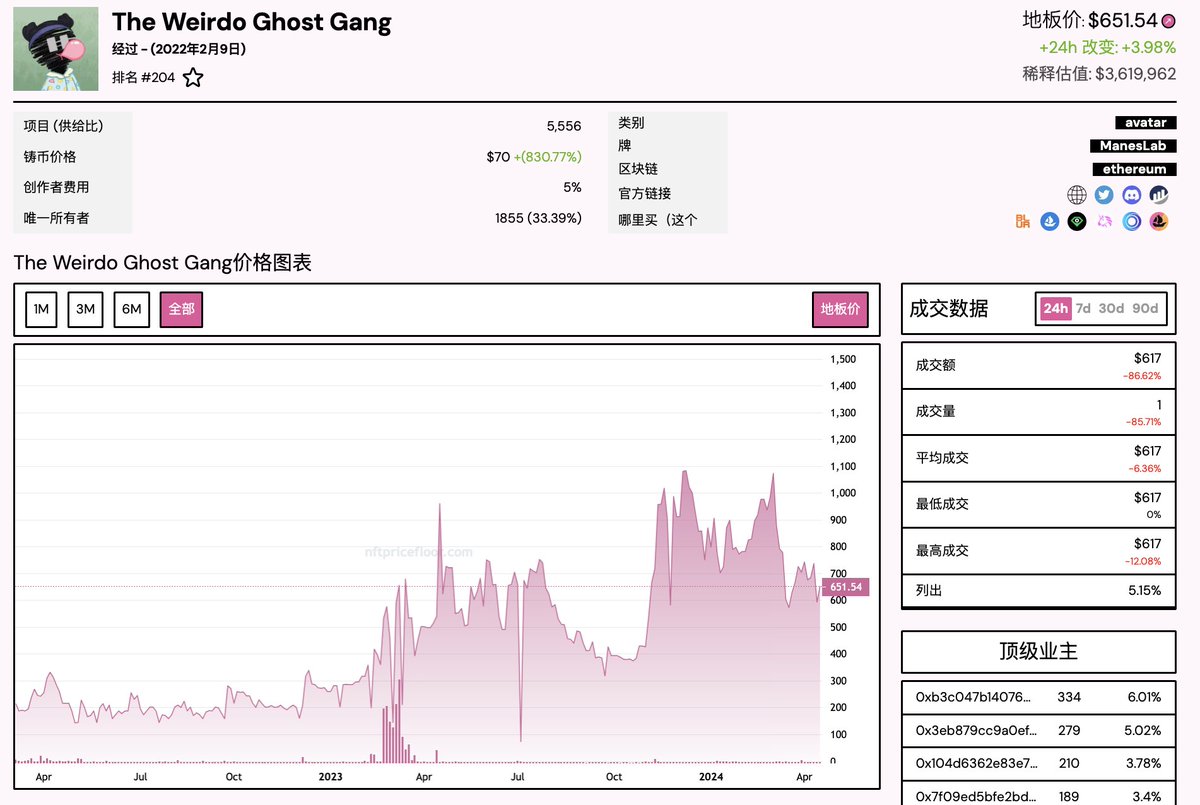Viewport: 1200px width, 805px height.
Task: Click the 列出 5.15% listed row
Action: click(1039, 591)
